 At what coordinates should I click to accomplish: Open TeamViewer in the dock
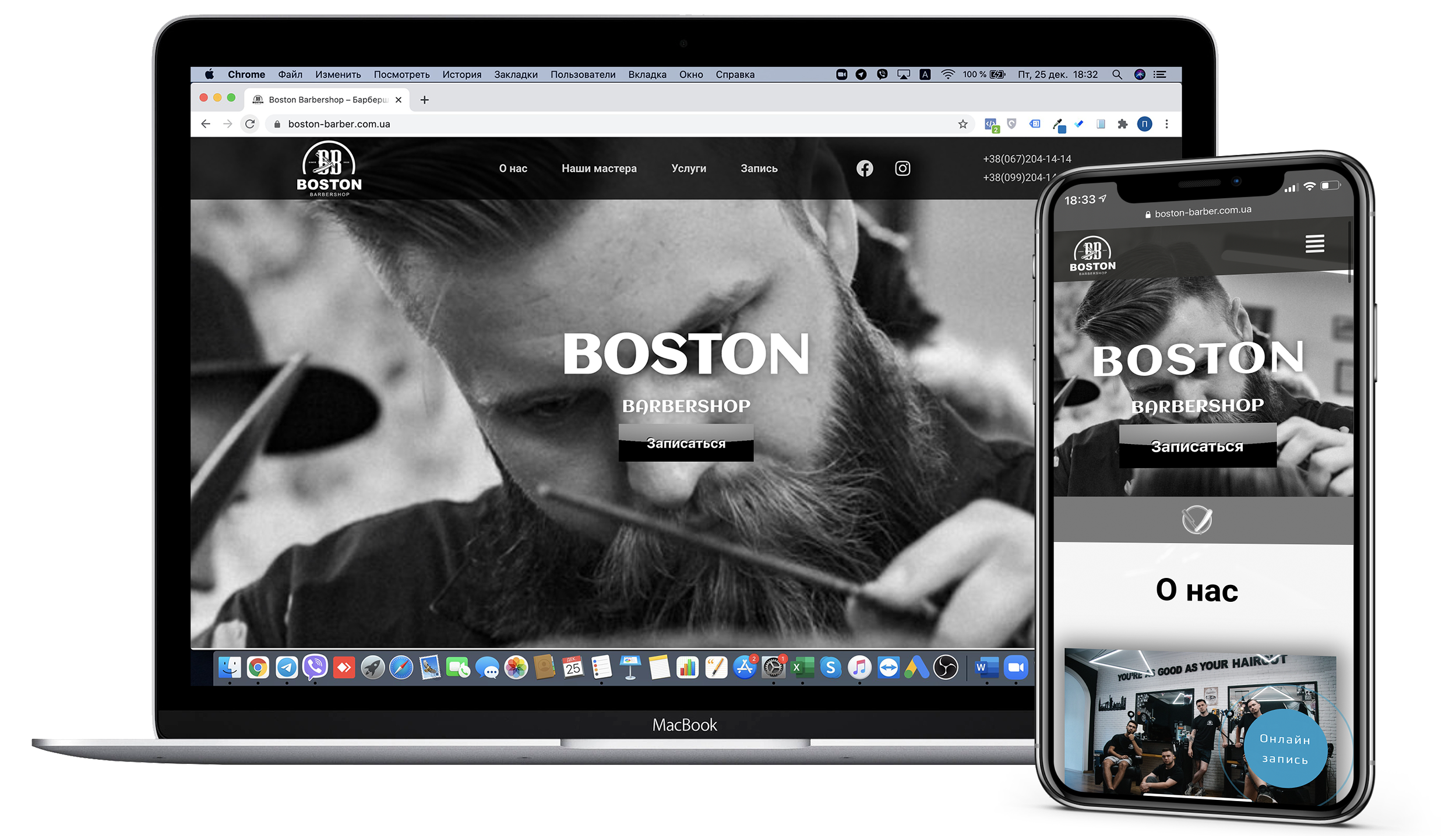pyautogui.click(x=888, y=668)
